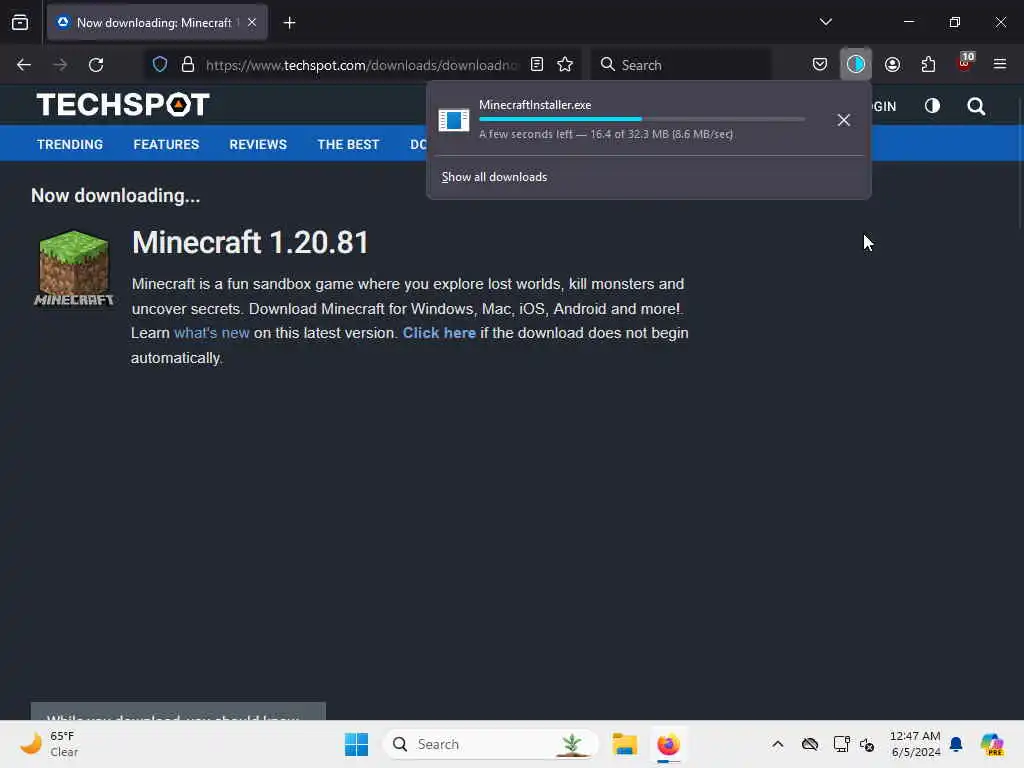
Task: Click here to restart the download
Action: coord(439,333)
